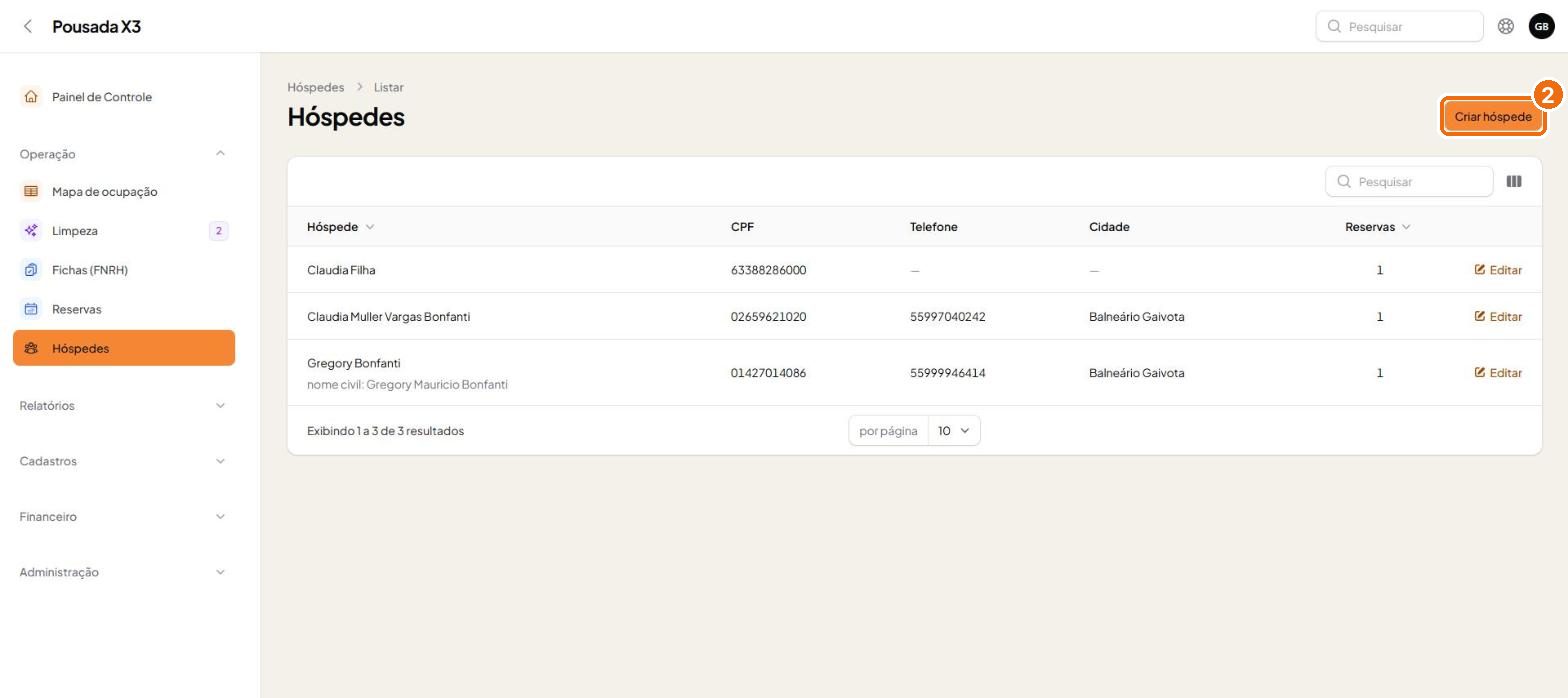Go to Mapa de ocupação
Screen dimensions: 1568x698
tap(123, 192)
